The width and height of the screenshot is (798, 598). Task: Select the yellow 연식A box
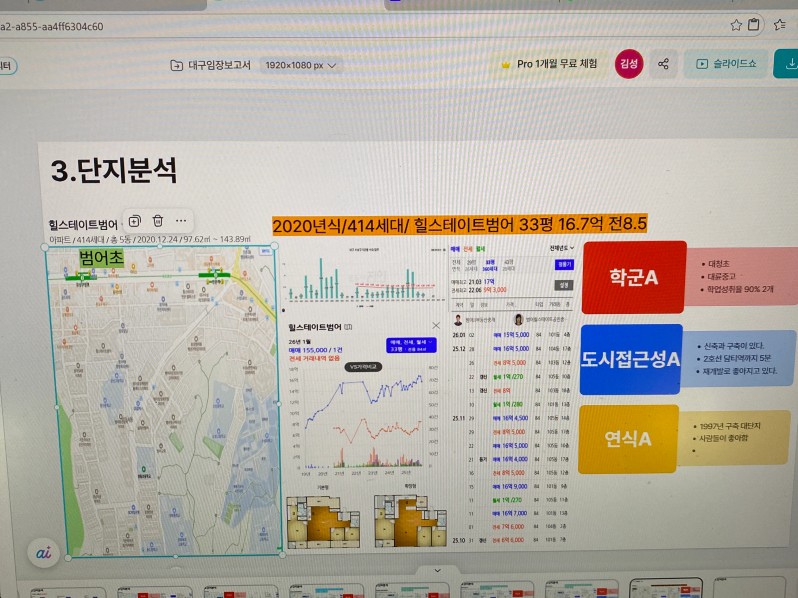point(628,438)
